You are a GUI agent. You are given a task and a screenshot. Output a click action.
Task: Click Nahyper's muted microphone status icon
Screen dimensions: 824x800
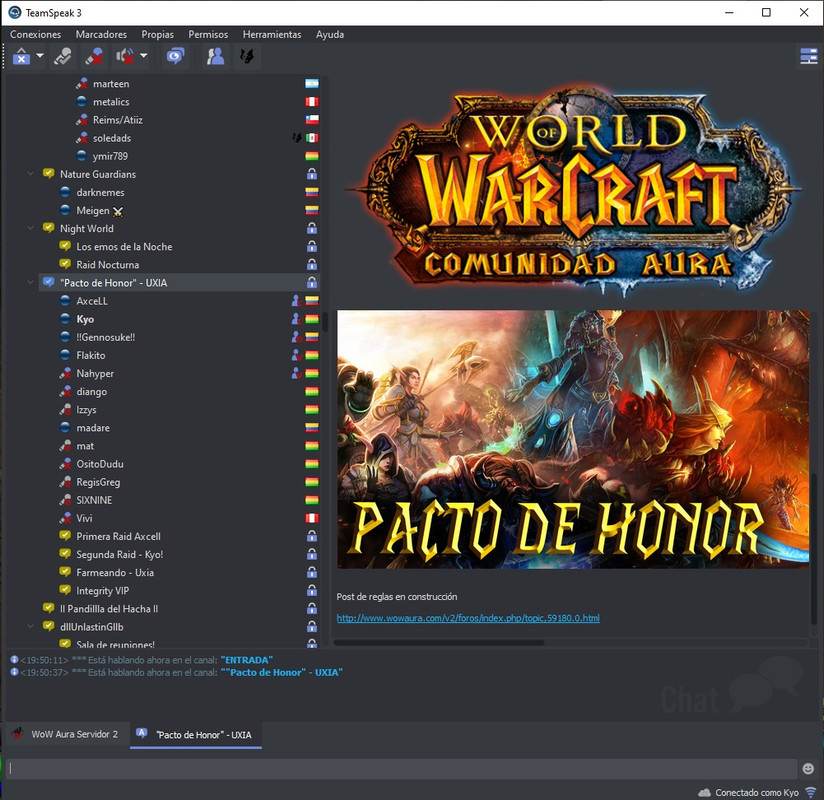click(65, 373)
